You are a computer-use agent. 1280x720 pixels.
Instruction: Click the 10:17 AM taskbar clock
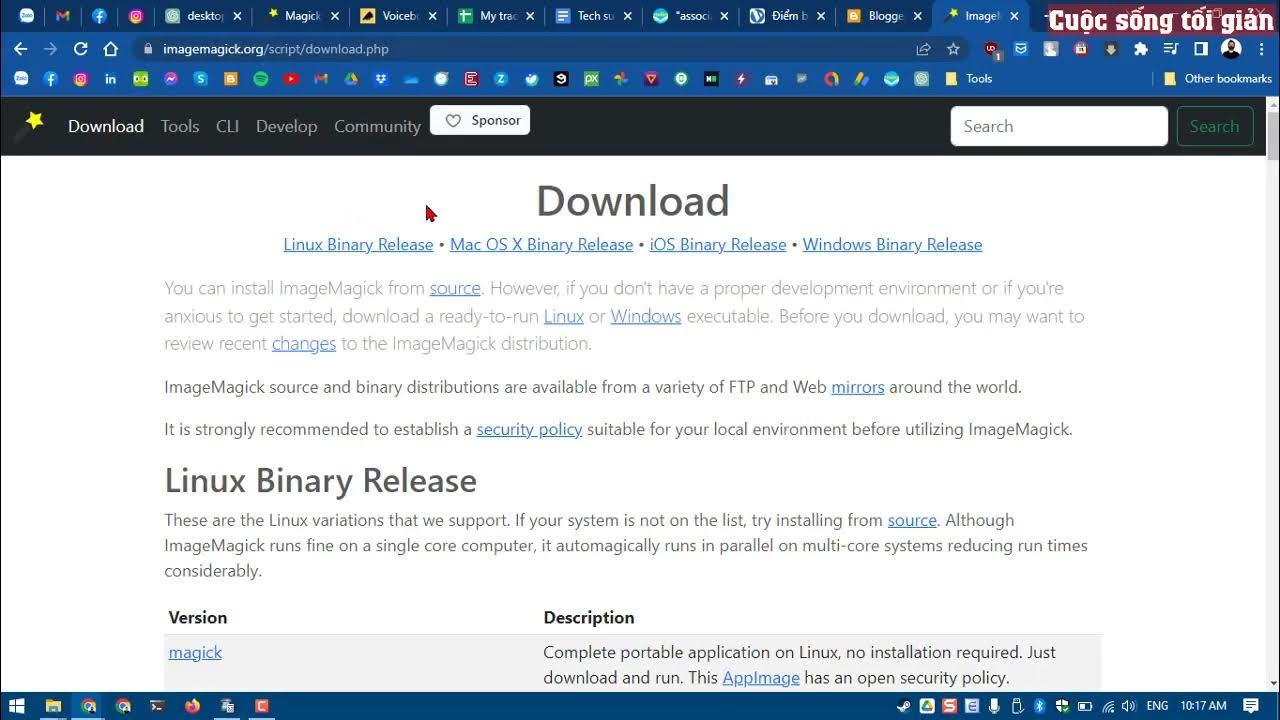click(x=1203, y=706)
